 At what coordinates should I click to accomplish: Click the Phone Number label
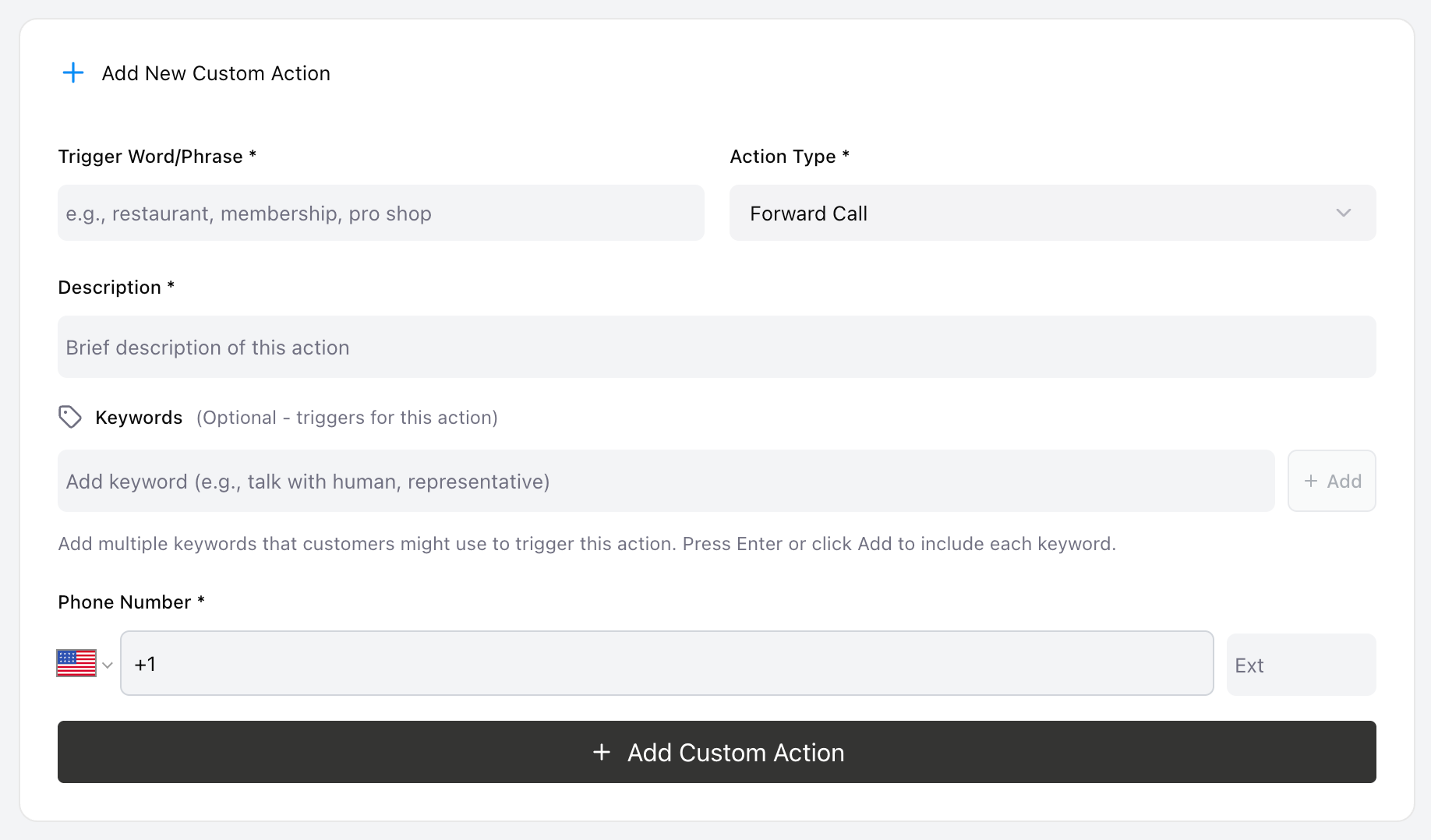coord(131,602)
